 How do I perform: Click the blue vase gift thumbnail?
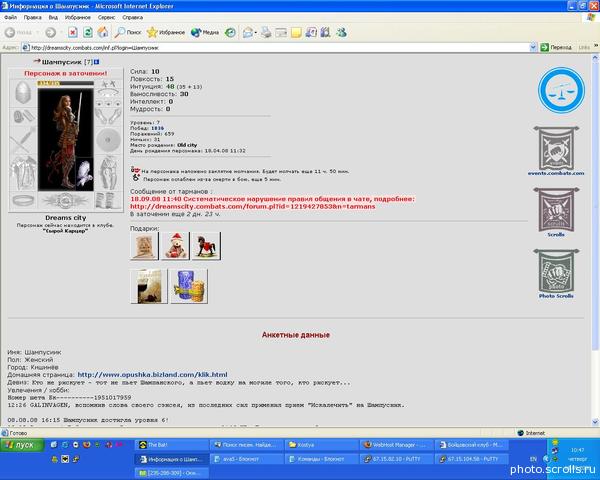click(189, 286)
